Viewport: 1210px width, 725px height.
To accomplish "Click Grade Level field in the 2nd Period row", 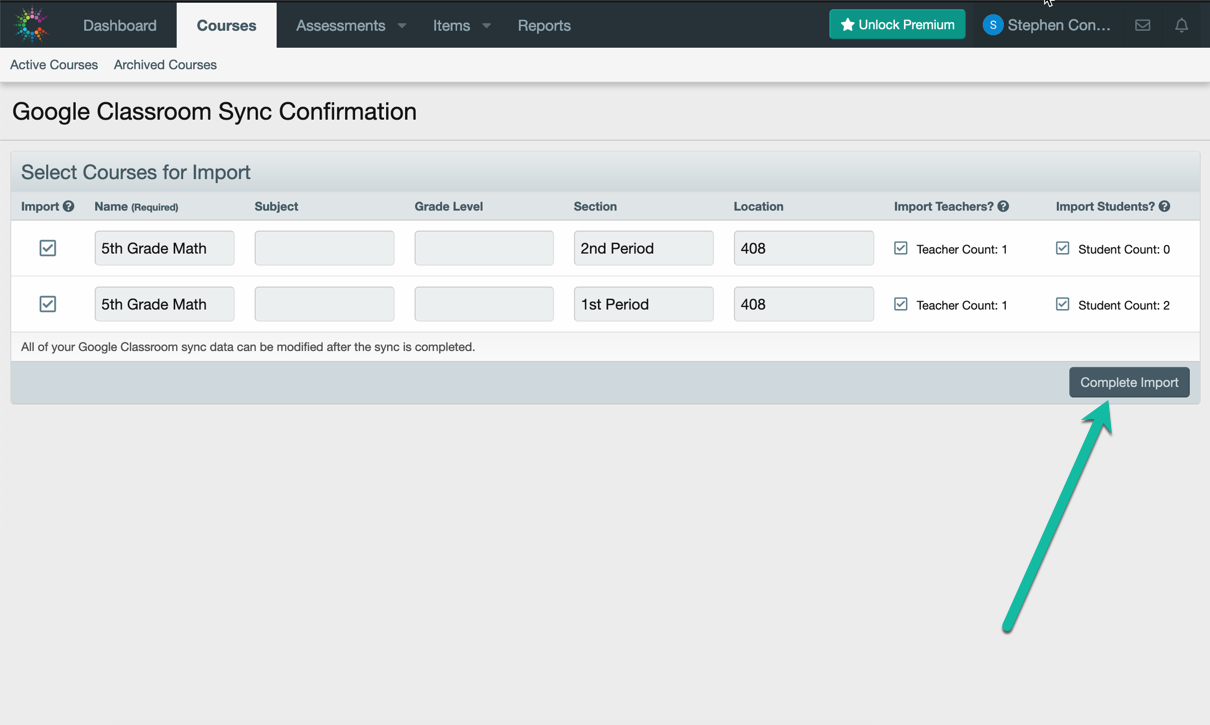I will tap(484, 248).
